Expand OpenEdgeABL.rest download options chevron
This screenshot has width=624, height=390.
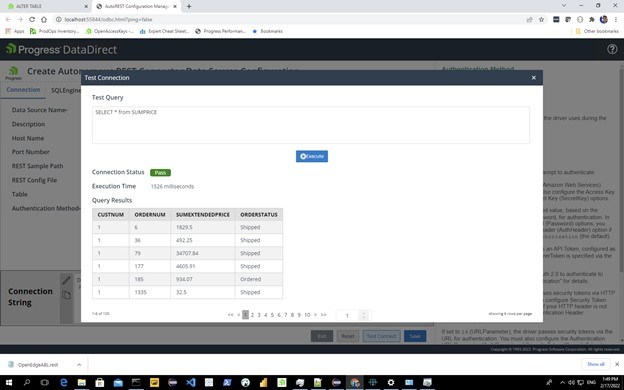click(79, 365)
